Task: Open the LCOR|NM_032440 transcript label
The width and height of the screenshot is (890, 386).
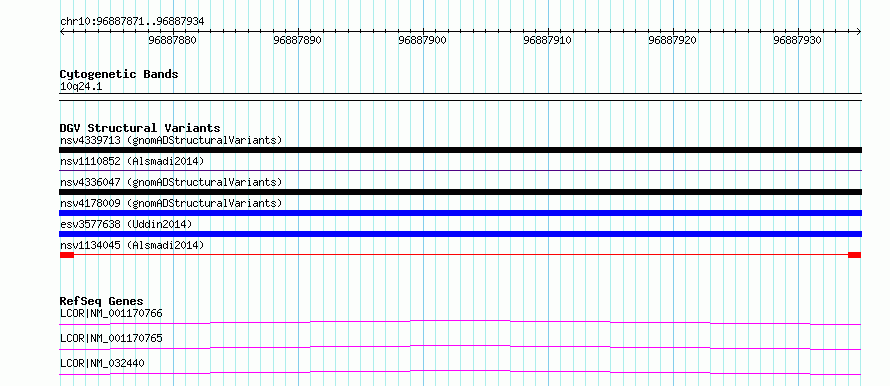Action: [x=102, y=363]
